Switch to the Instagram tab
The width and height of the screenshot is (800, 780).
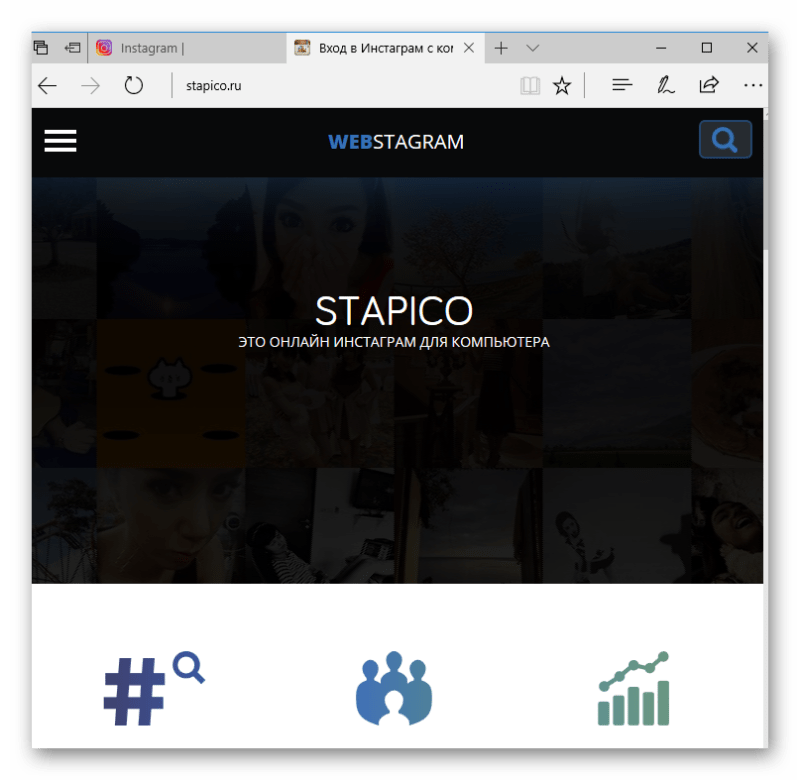[x=187, y=48]
